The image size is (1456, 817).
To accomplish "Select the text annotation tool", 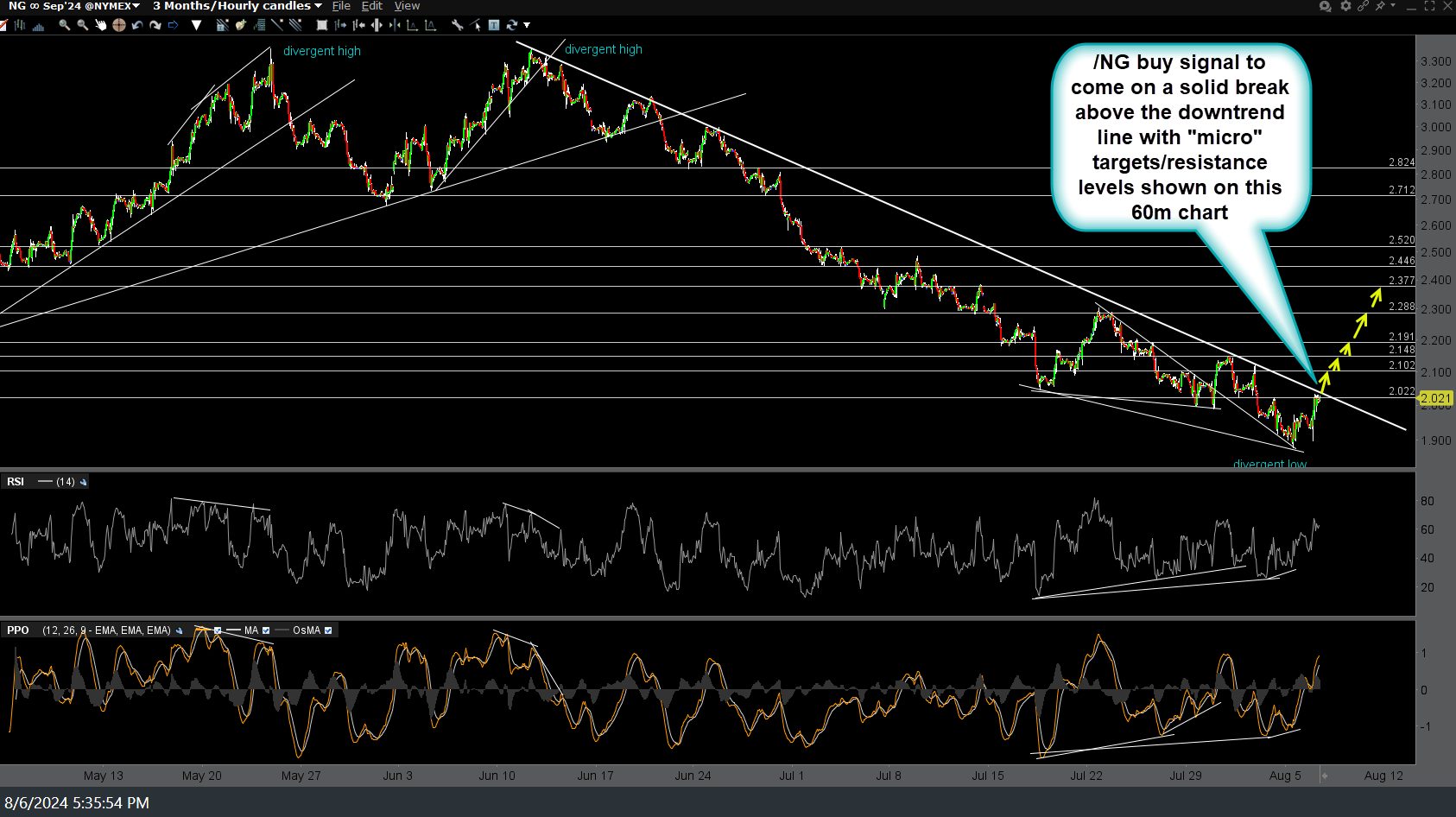I will [x=494, y=25].
